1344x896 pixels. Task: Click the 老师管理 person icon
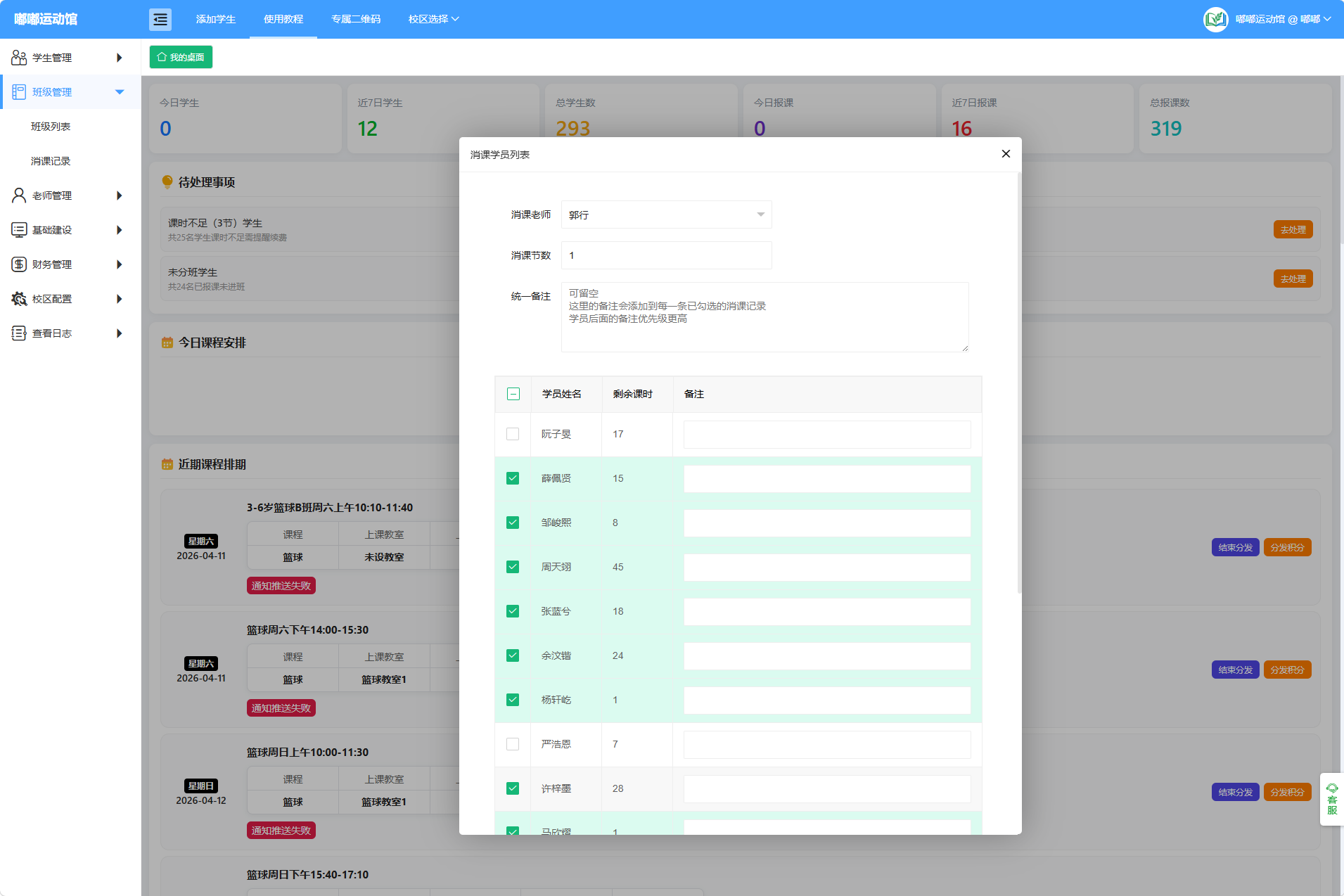(19, 196)
